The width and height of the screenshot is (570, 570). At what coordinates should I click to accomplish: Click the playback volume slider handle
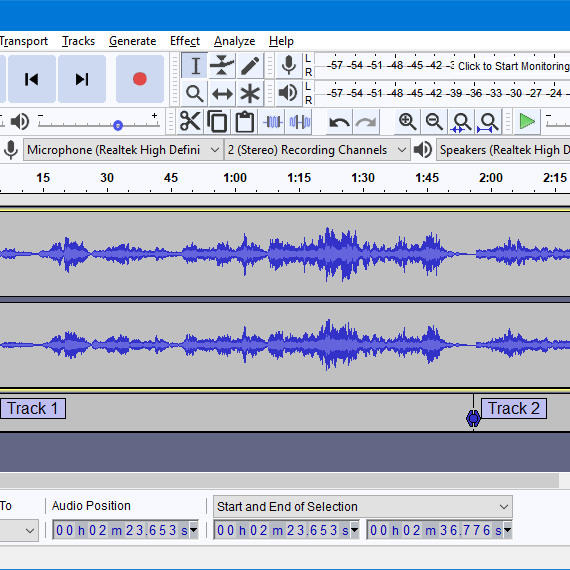118,125
